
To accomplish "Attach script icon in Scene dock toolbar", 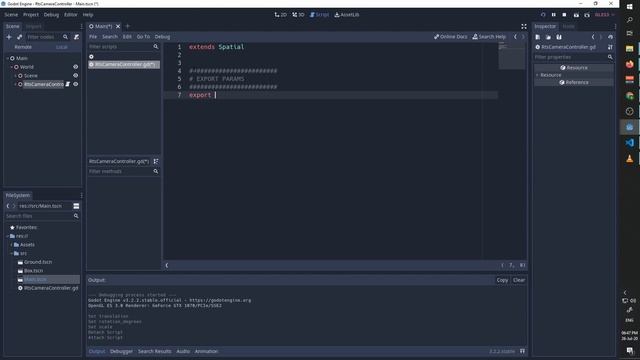I will click(76, 37).
